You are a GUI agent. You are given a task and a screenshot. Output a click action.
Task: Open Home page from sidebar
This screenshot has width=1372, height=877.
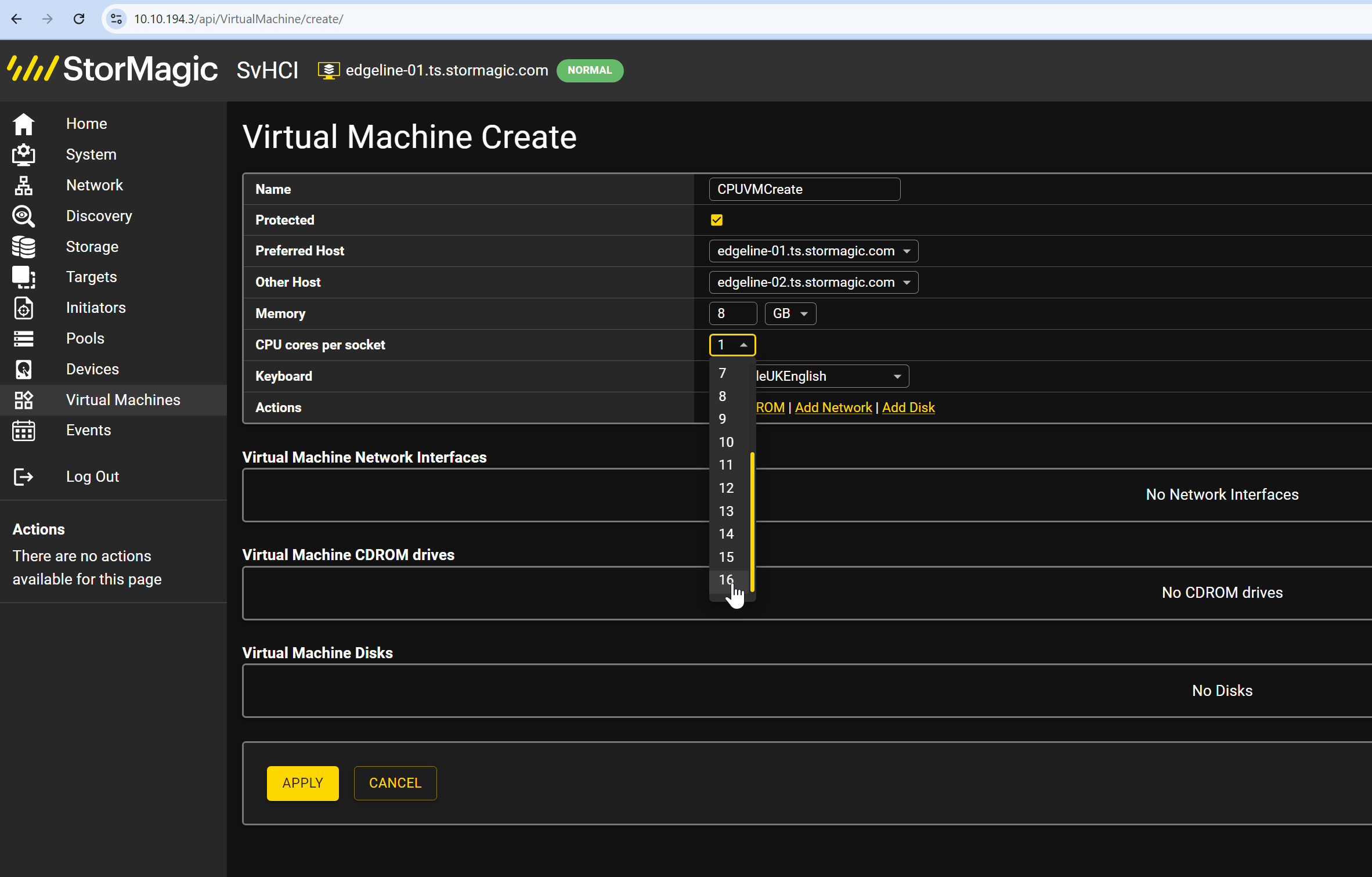[x=86, y=124]
